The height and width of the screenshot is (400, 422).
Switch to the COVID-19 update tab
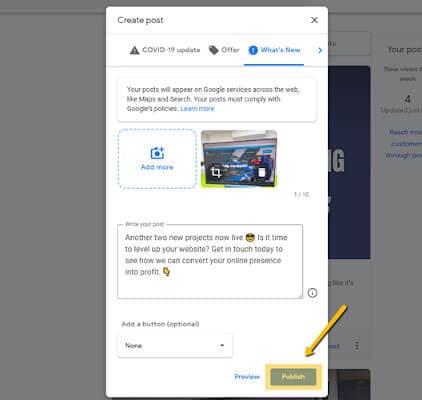pos(165,50)
